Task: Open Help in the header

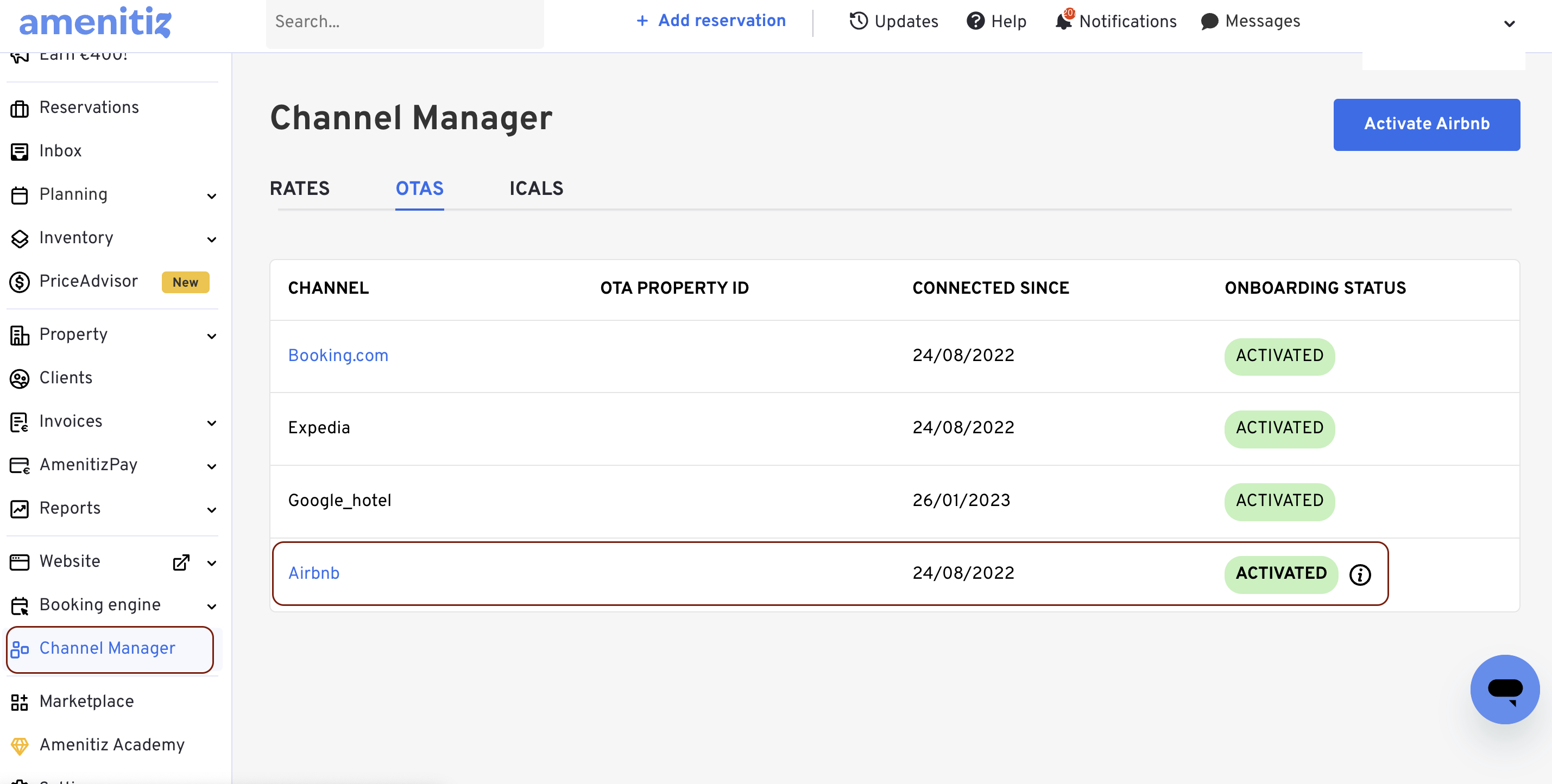Action: pyautogui.click(x=996, y=22)
